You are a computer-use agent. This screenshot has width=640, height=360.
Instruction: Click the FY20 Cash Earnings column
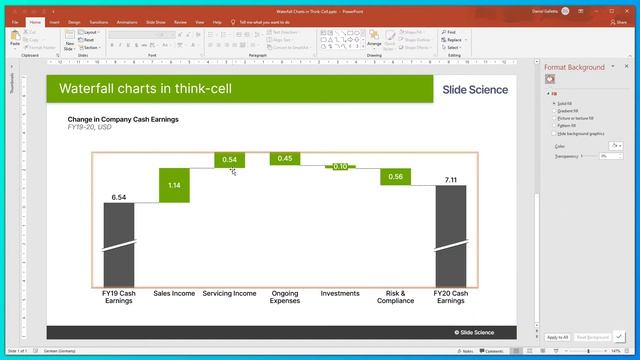[451, 236]
